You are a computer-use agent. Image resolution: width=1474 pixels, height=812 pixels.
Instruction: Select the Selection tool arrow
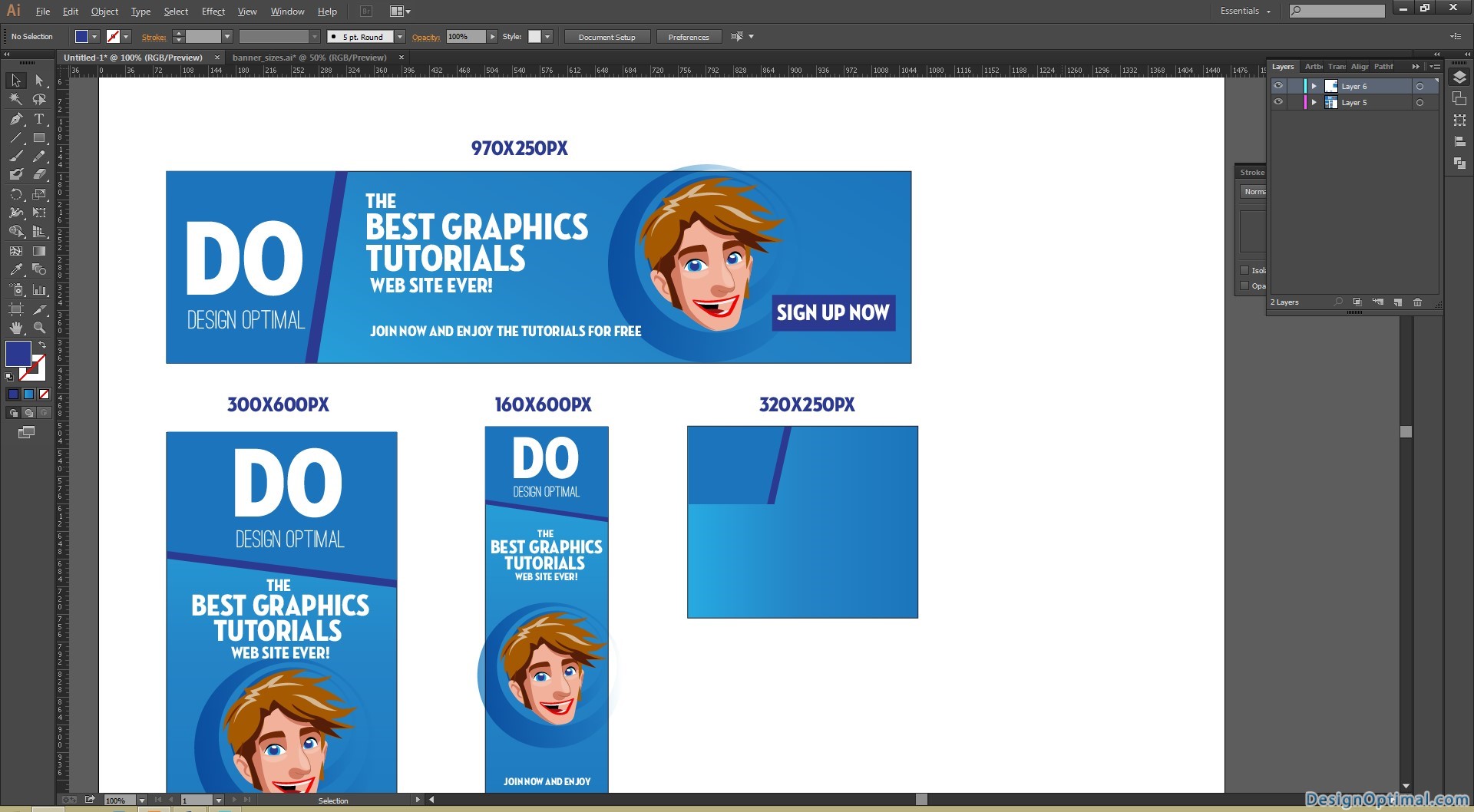coord(15,81)
